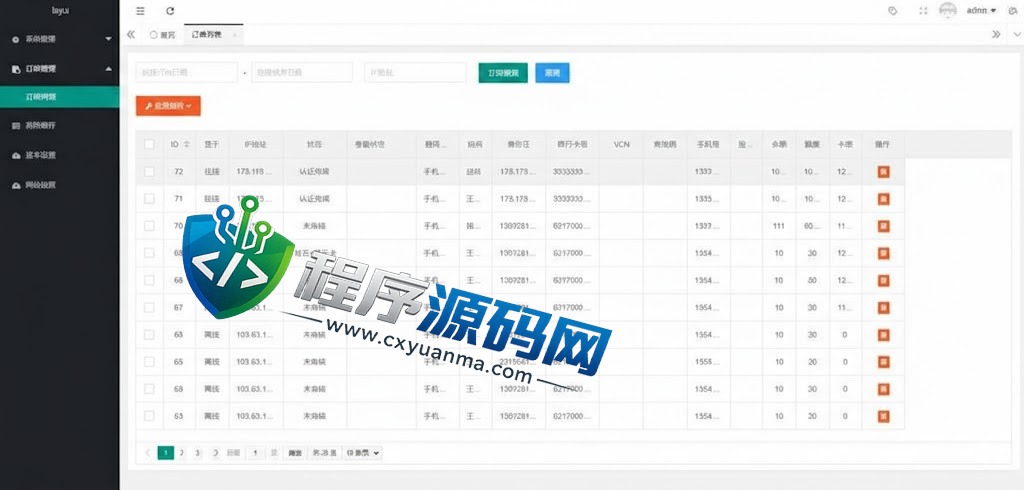Click the page-jump number input
The width and height of the screenshot is (1024, 490).
tap(255, 453)
